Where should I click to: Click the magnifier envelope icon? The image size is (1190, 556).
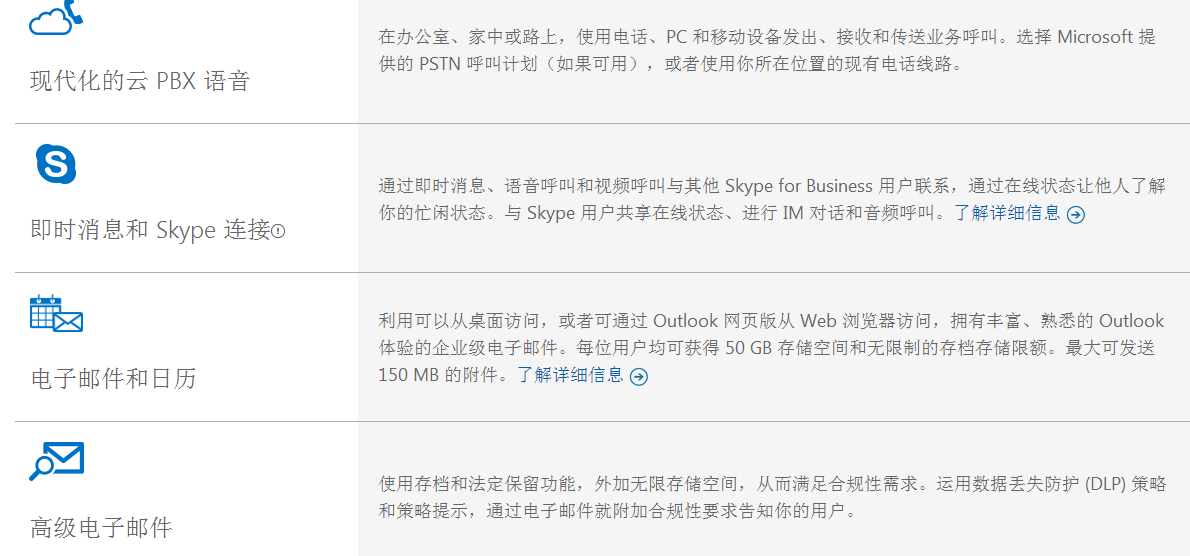[56, 461]
